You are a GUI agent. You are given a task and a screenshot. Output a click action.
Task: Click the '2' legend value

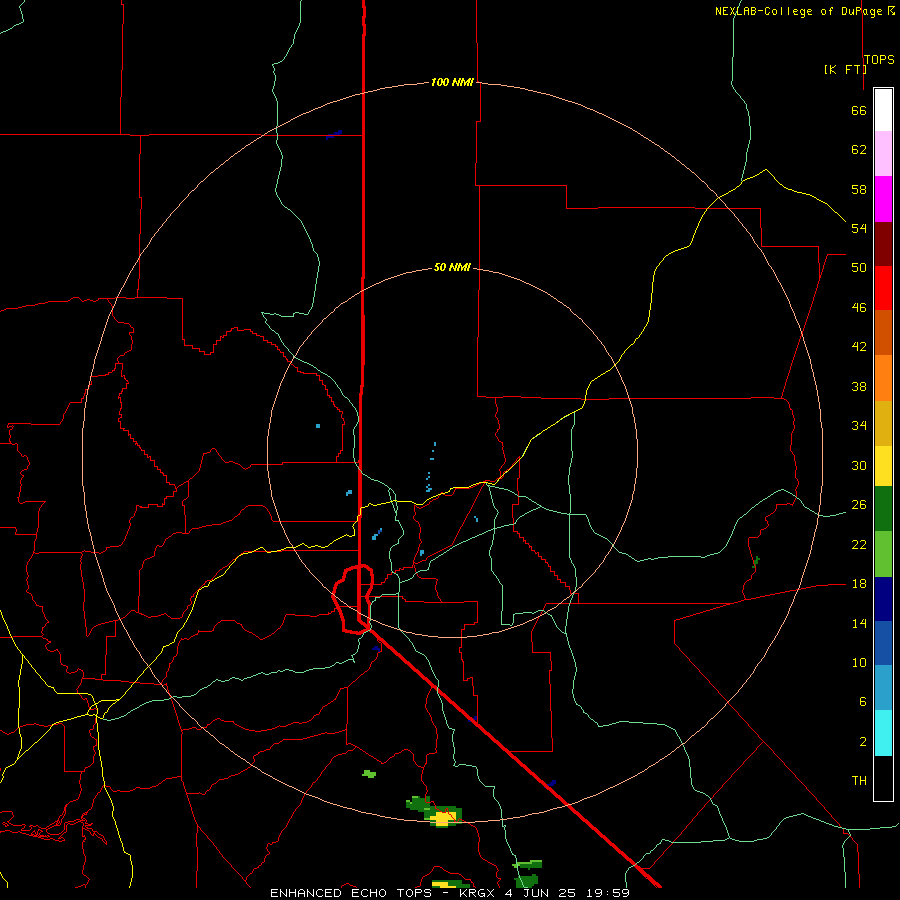coord(863,742)
